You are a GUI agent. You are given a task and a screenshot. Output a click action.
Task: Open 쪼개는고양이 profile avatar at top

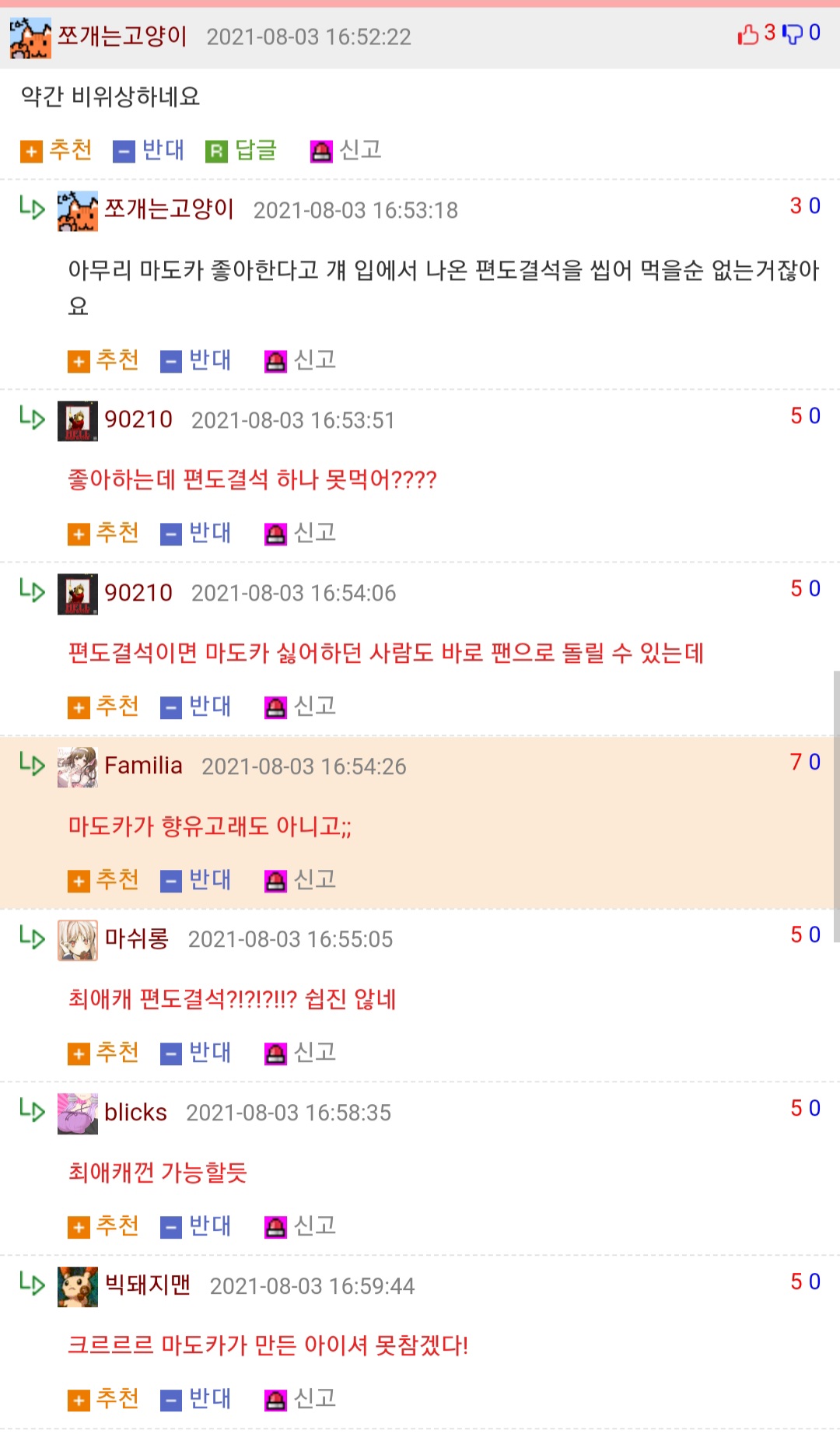pyautogui.click(x=30, y=38)
